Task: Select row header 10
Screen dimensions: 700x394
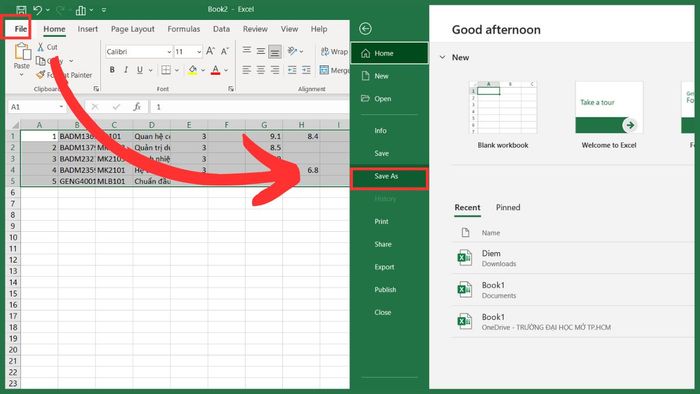Action: [x=13, y=237]
